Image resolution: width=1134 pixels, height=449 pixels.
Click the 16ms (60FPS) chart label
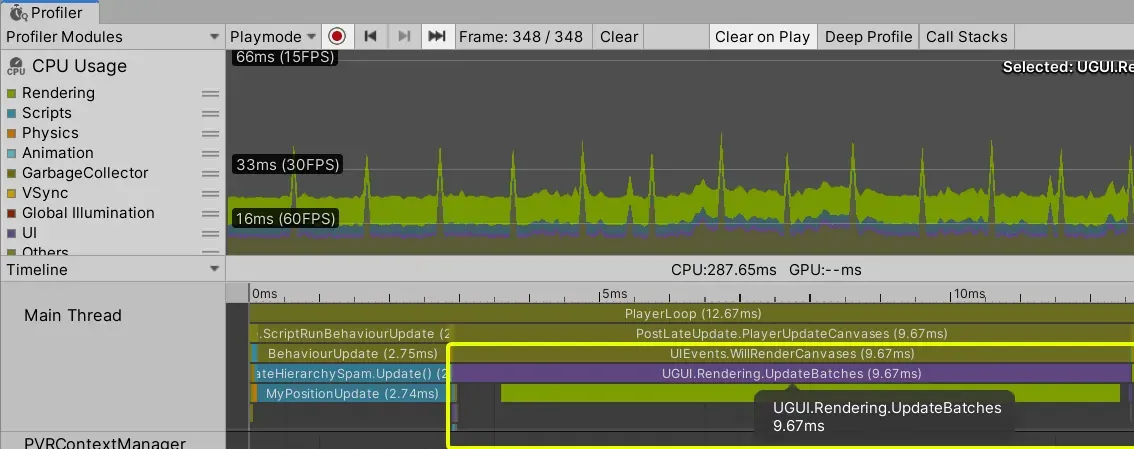coord(286,218)
